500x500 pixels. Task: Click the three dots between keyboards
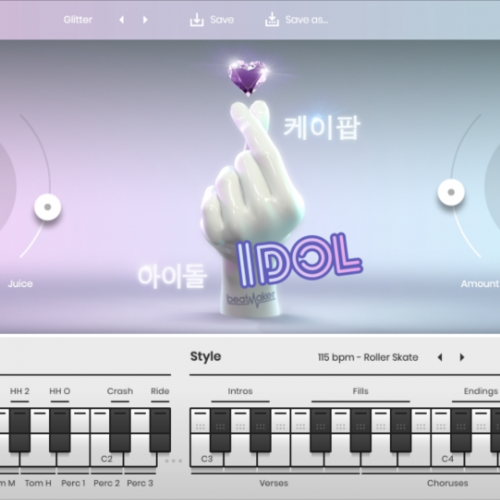pyautogui.click(x=174, y=461)
